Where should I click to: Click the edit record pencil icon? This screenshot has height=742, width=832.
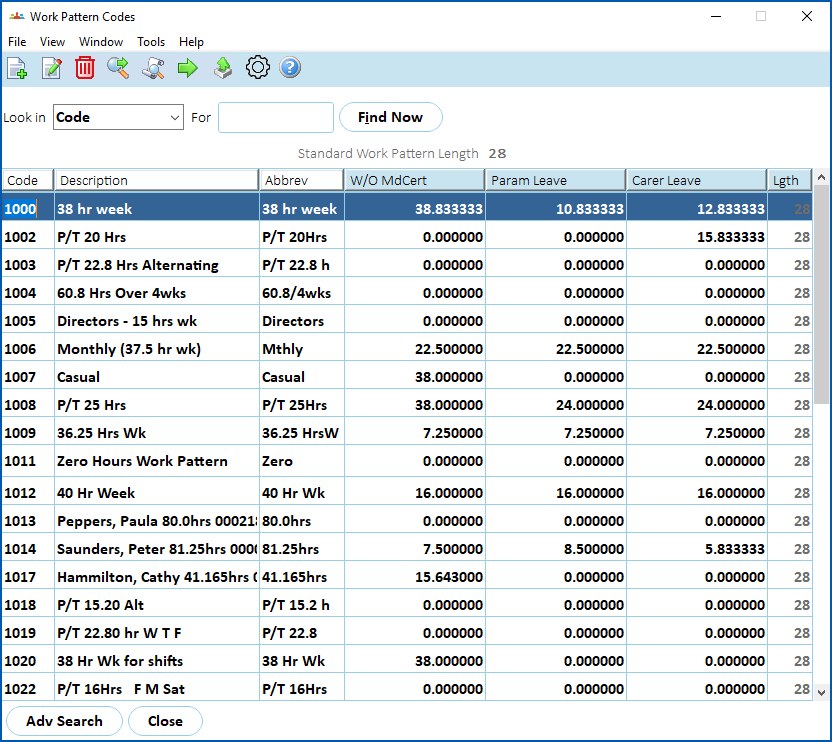point(51,68)
